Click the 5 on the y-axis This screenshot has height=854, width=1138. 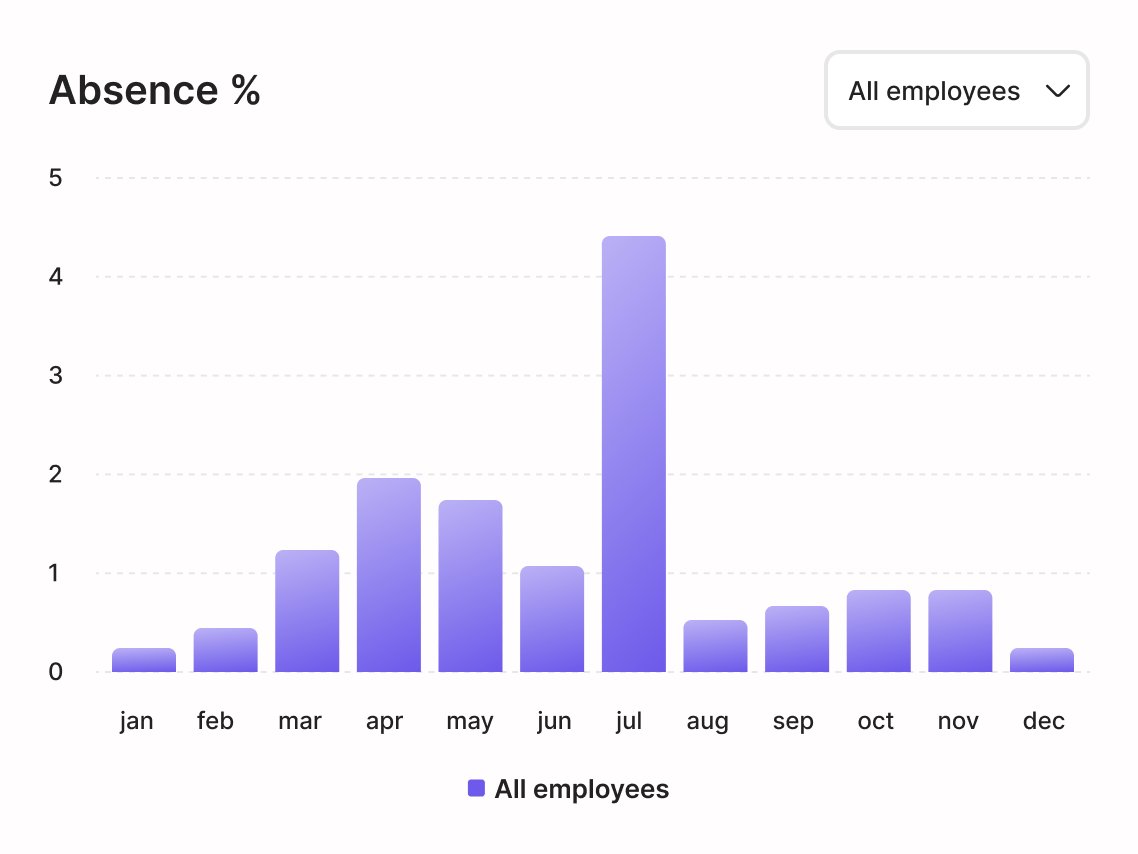pos(55,178)
